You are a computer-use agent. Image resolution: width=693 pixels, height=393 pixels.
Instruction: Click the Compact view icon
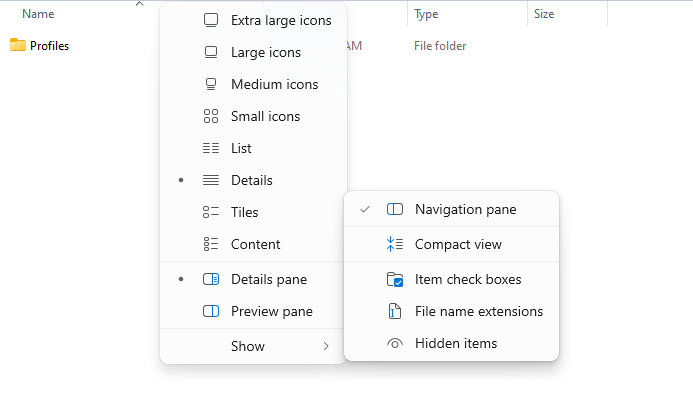pyautogui.click(x=395, y=244)
